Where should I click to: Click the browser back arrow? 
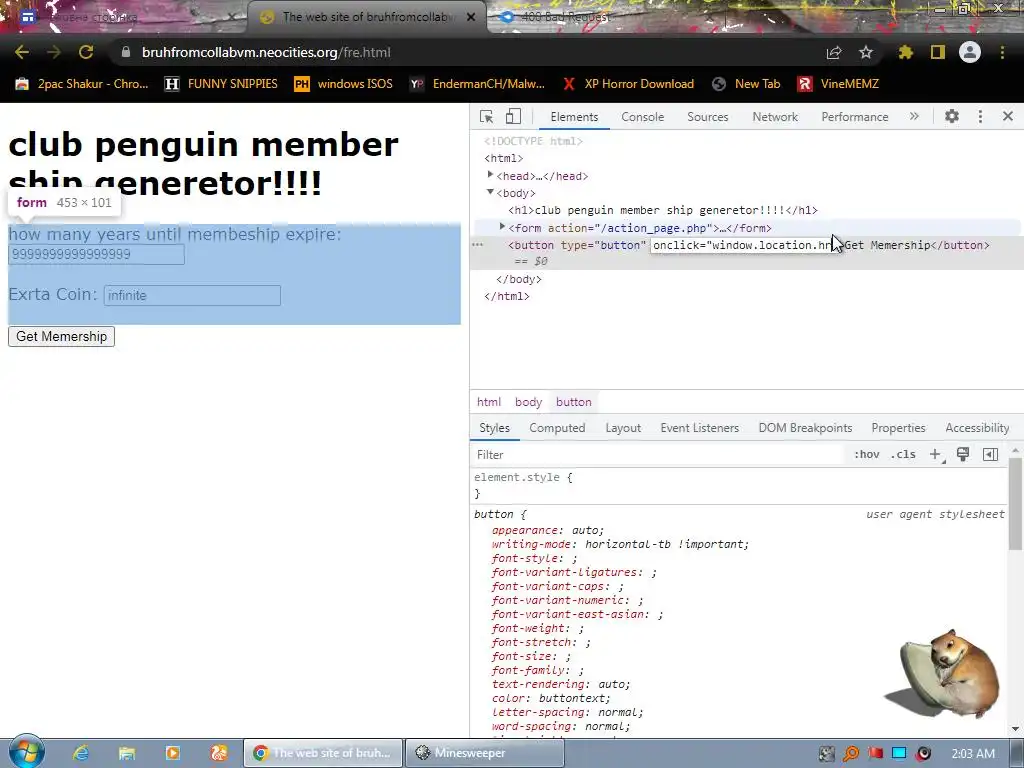pyautogui.click(x=22, y=52)
